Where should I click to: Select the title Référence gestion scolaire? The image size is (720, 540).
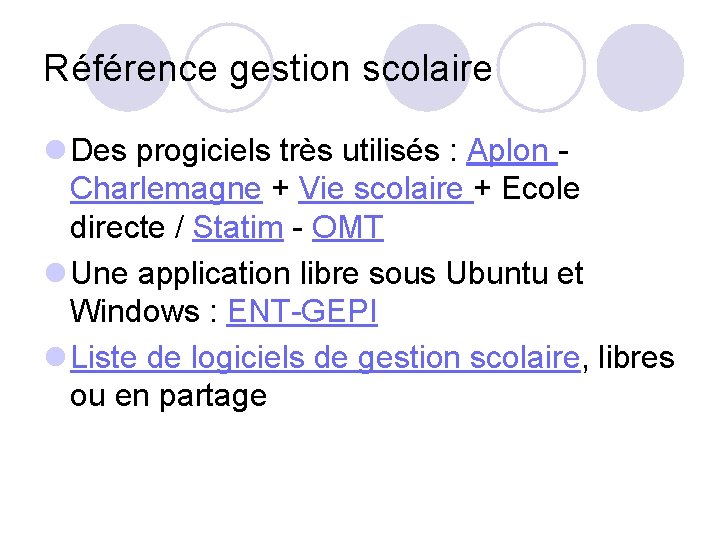(268, 69)
